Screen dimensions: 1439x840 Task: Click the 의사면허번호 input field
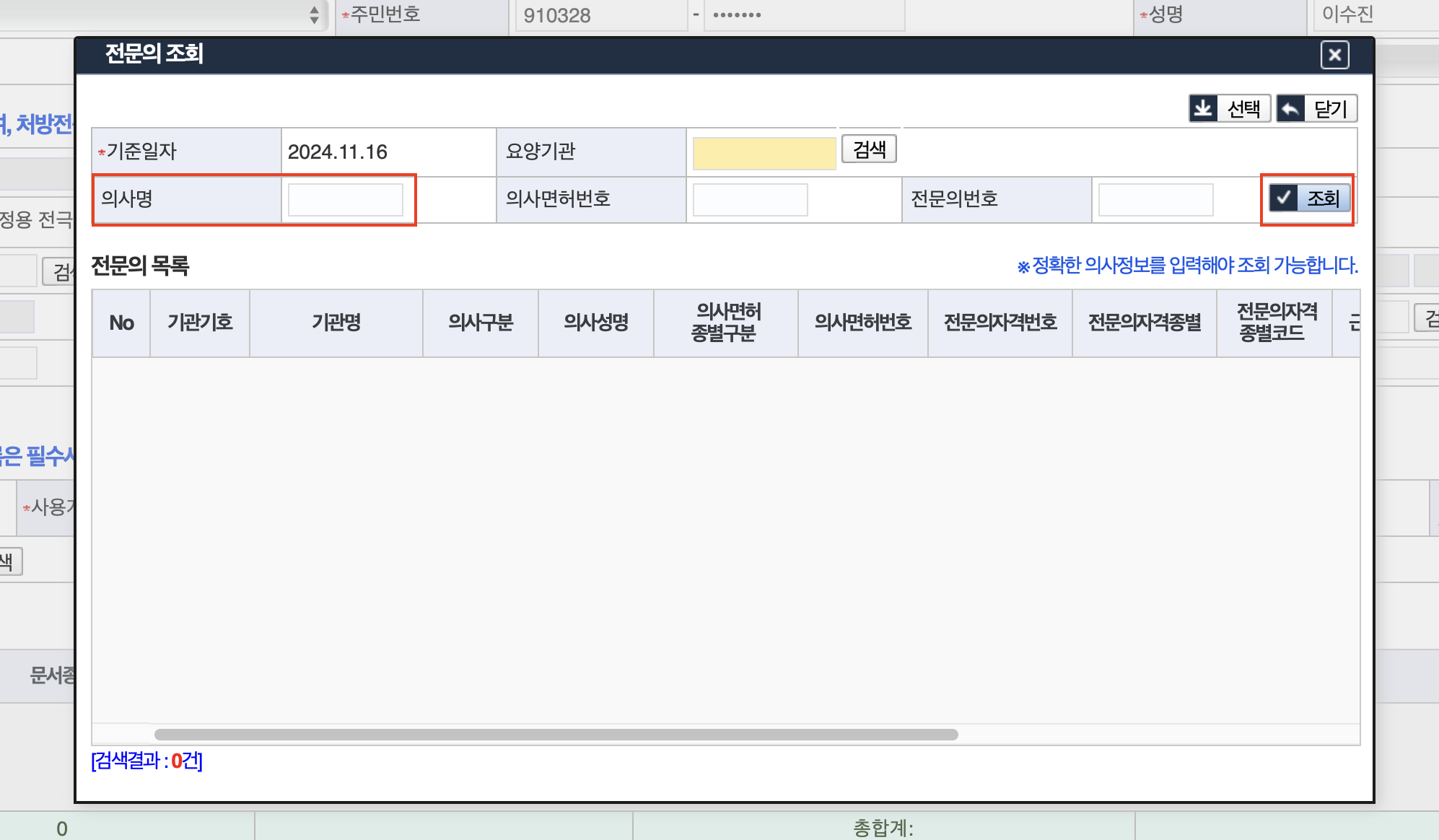[750, 200]
